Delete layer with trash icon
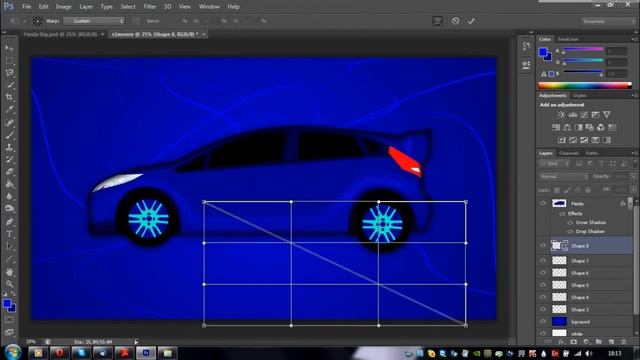Screen dimensions: 640x360 click(623, 342)
